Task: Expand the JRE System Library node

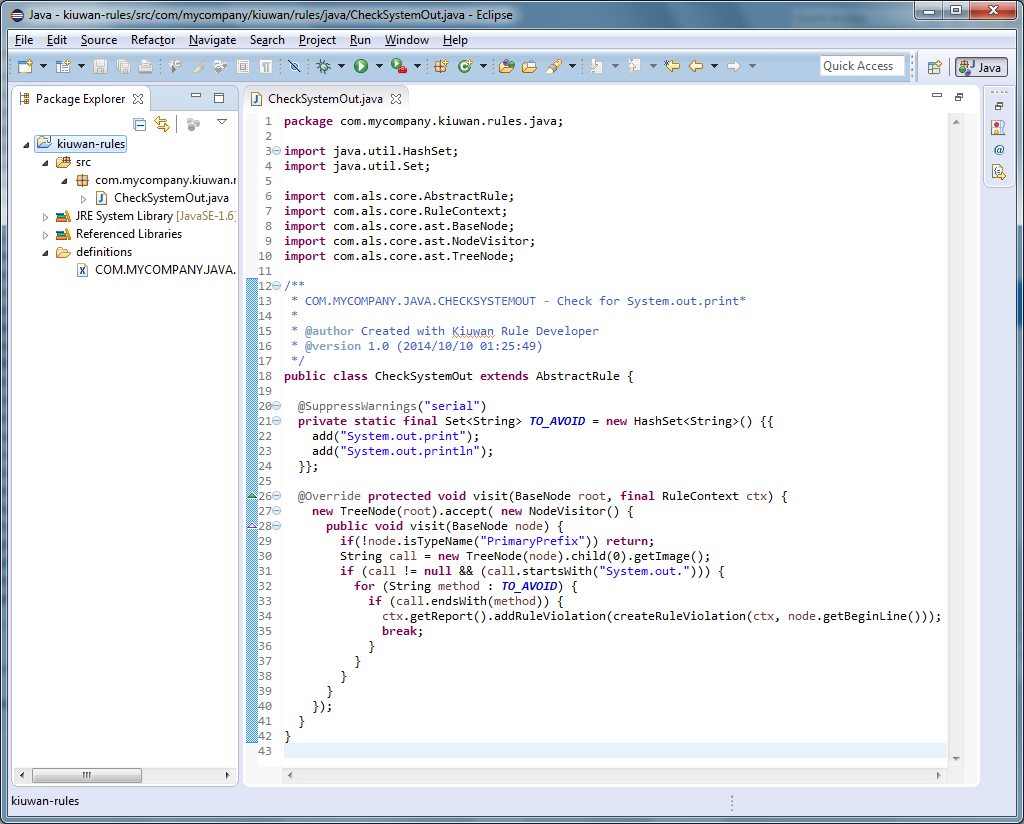Action: tap(45, 216)
